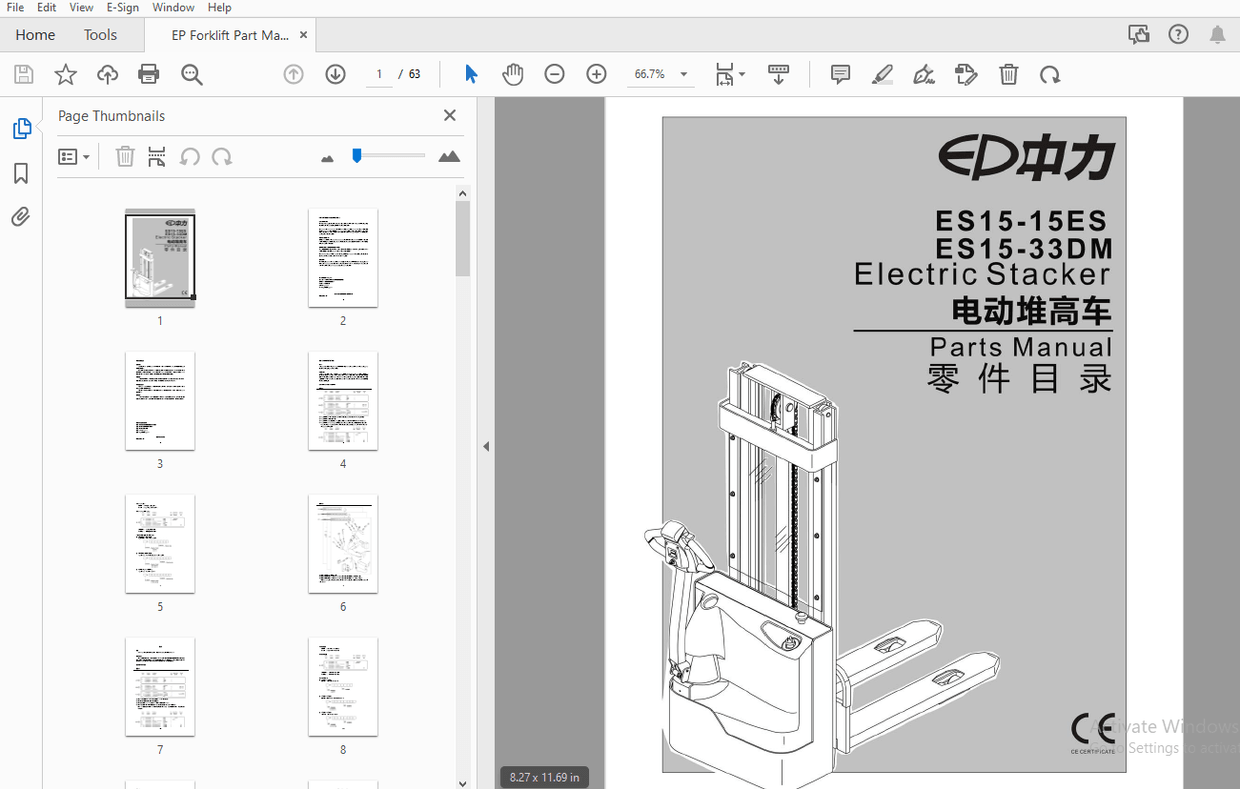Select the page 5 thumbnail
The image size is (1240, 789).
pos(160,543)
